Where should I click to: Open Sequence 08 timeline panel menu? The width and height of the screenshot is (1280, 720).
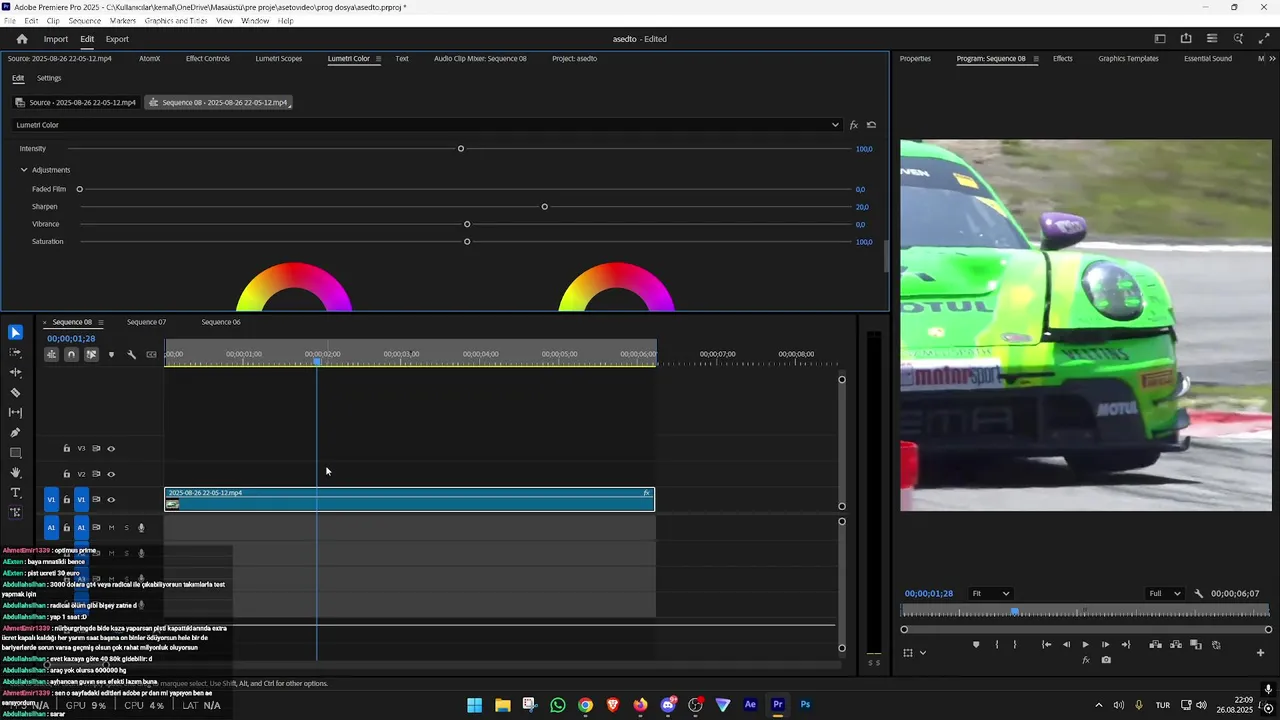100,322
